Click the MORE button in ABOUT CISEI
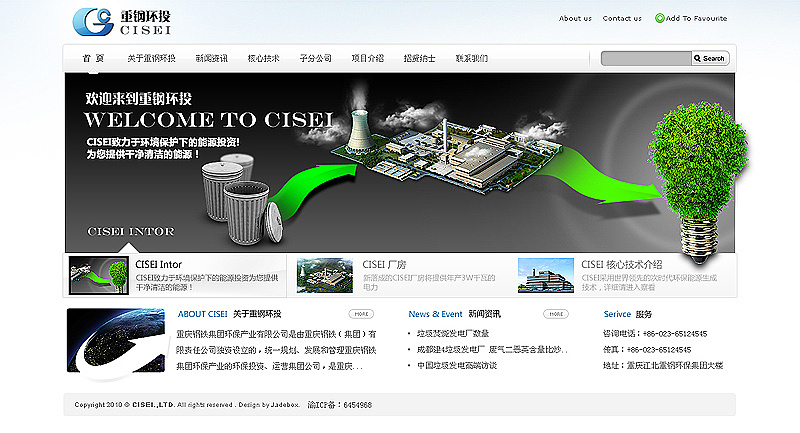 click(361, 314)
